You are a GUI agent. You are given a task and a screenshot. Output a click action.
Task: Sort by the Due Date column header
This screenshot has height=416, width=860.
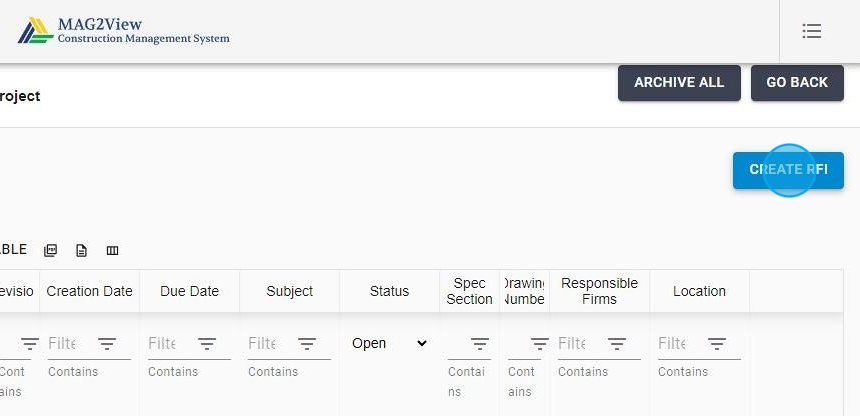(189, 291)
